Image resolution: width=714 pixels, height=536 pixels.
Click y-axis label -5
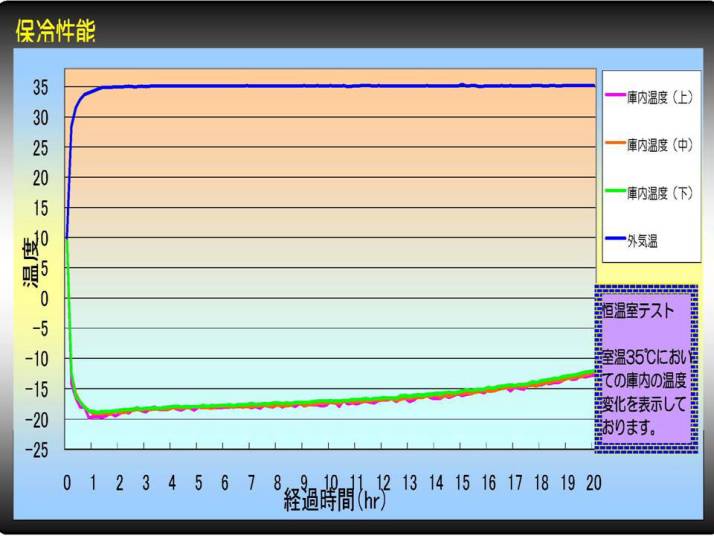[40, 329]
